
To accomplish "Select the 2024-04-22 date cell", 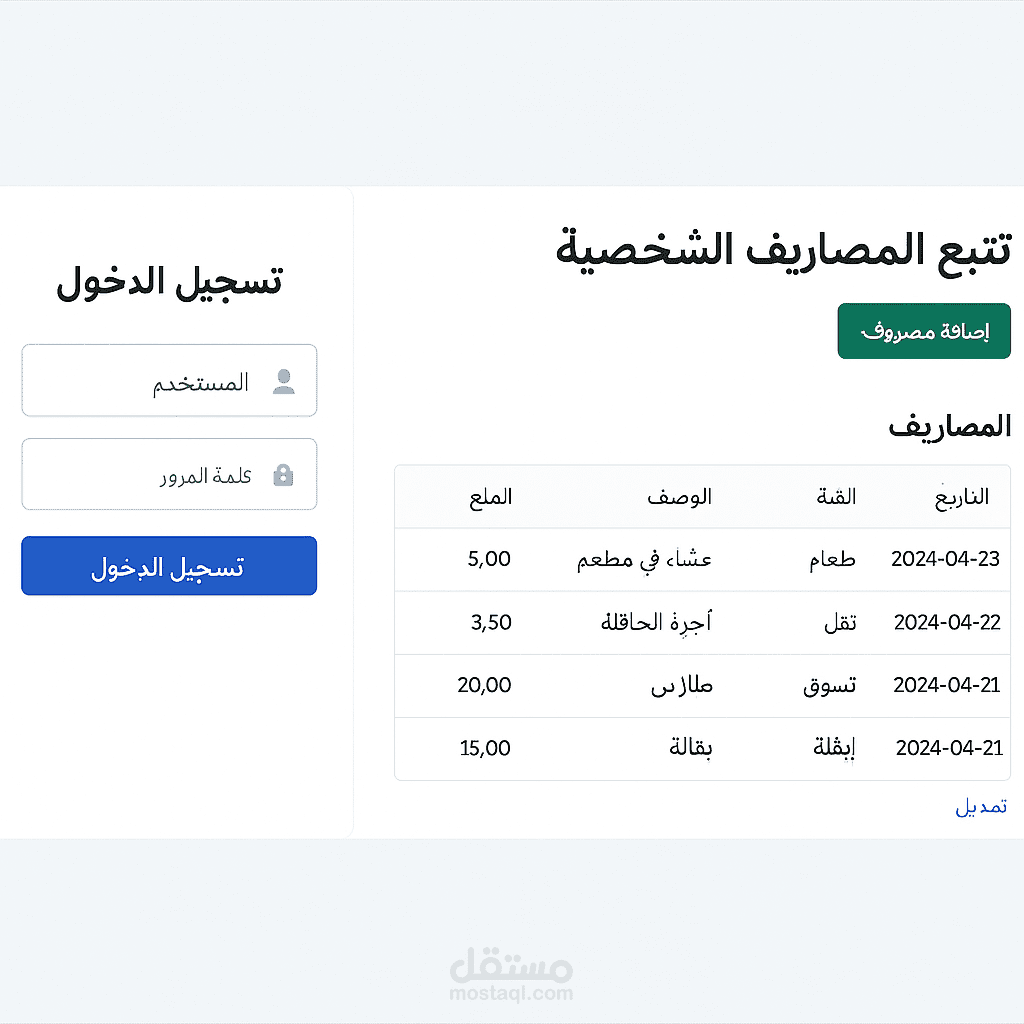I will 946,622.
